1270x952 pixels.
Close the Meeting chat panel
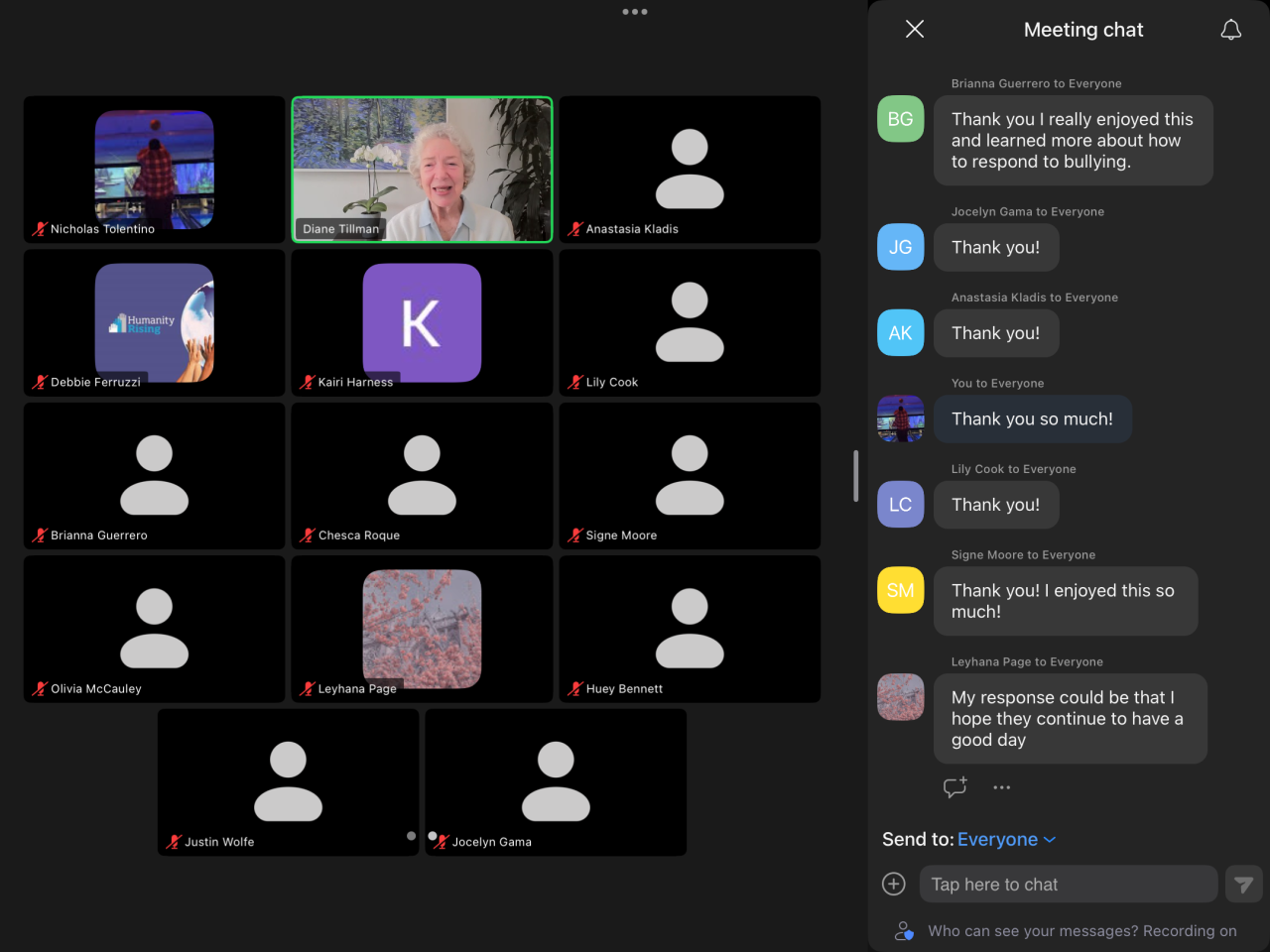(915, 30)
